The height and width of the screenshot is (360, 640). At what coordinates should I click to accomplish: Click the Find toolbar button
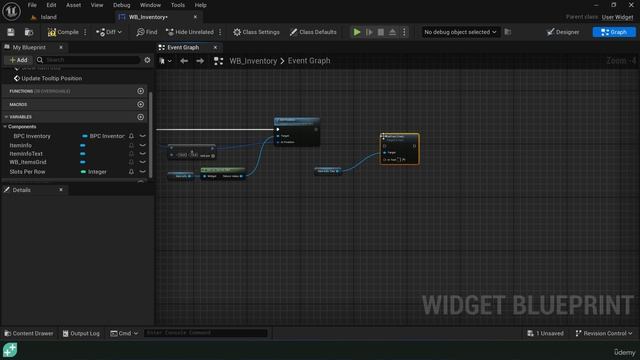[x=147, y=32]
